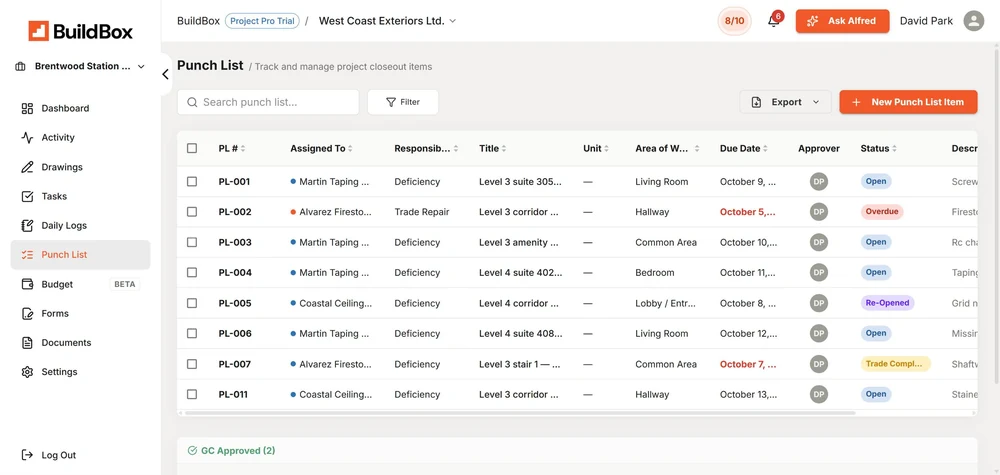This screenshot has width=1000, height=475.
Task: Click the David Park user name
Action: click(926, 21)
